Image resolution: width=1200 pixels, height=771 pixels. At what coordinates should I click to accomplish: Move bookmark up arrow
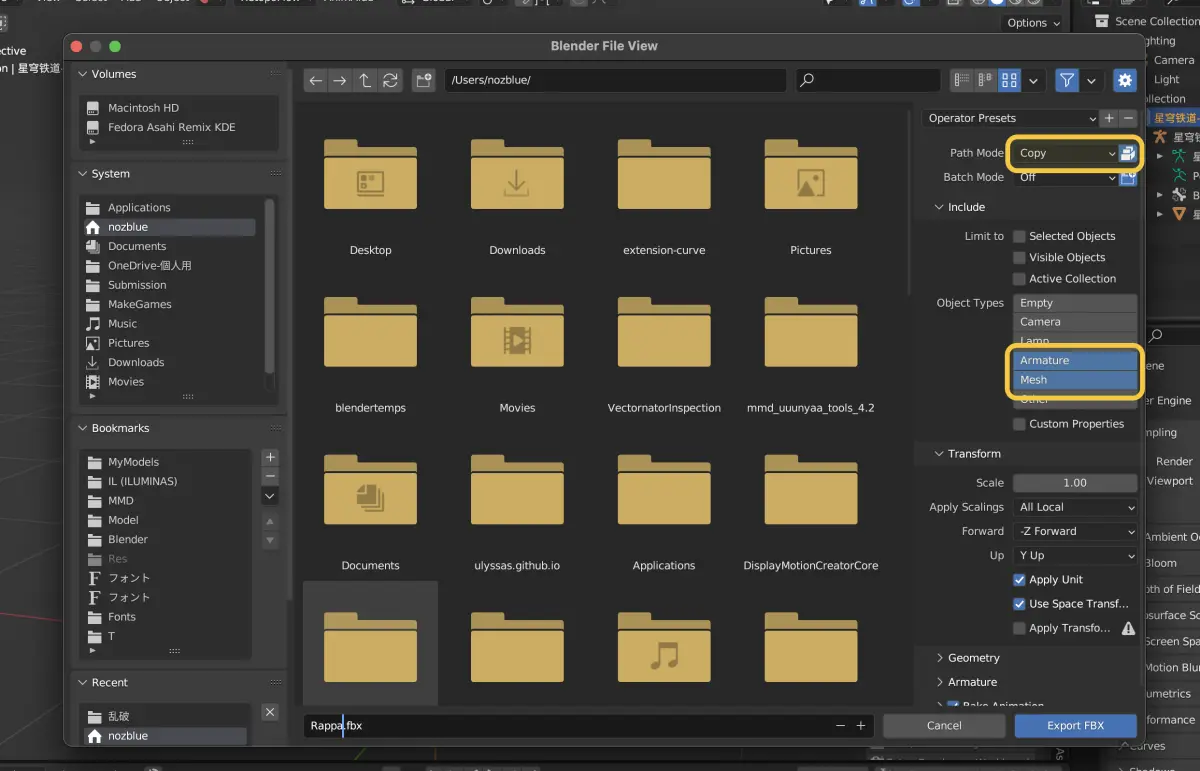(269, 522)
